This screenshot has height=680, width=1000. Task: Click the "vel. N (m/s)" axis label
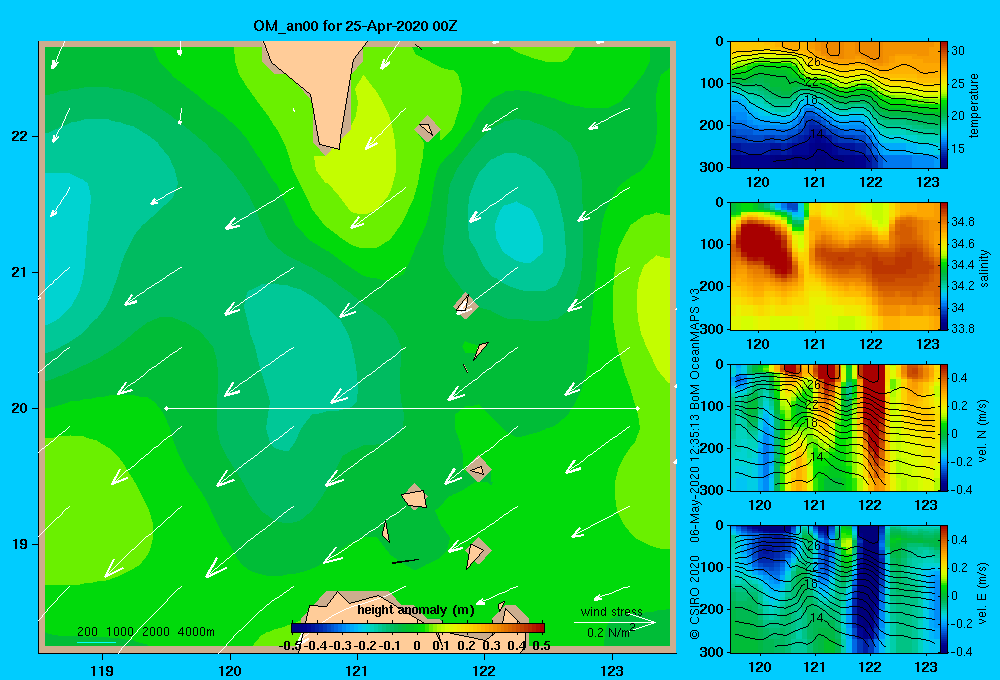point(983,431)
